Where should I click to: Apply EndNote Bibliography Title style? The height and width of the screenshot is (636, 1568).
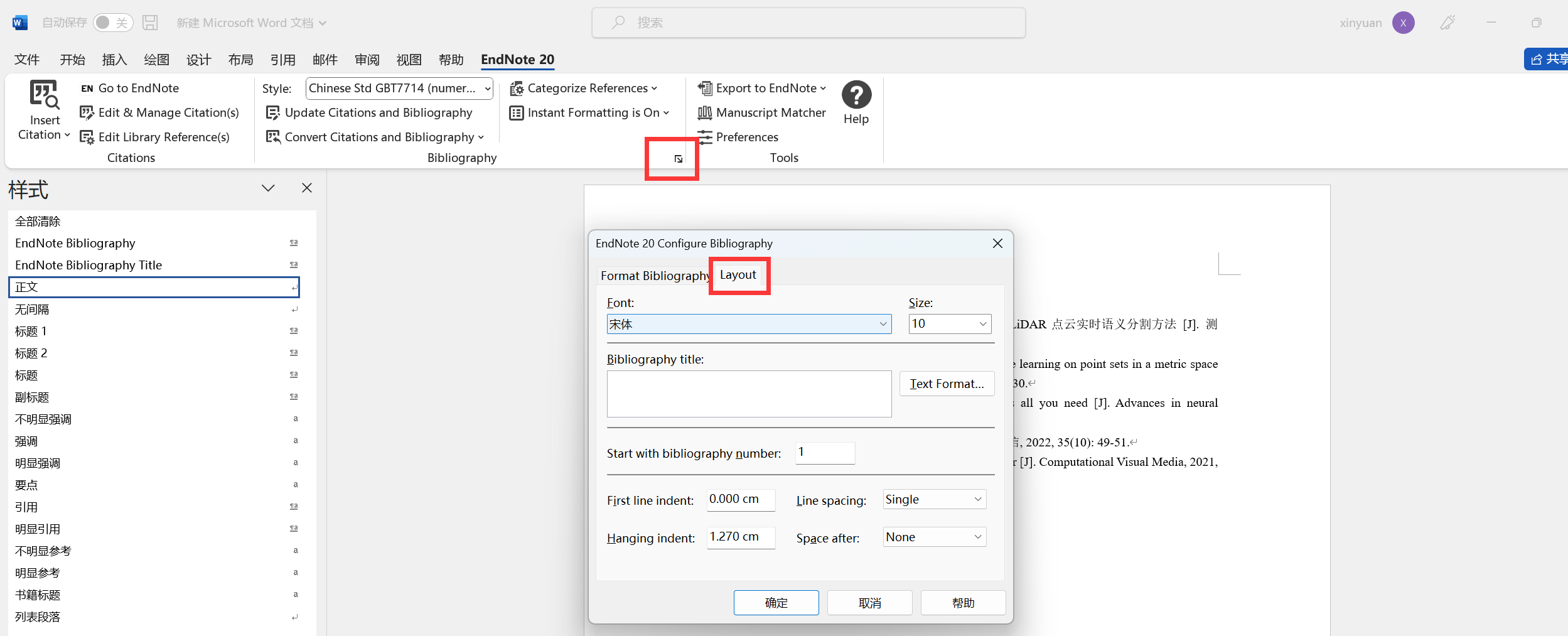click(x=154, y=266)
